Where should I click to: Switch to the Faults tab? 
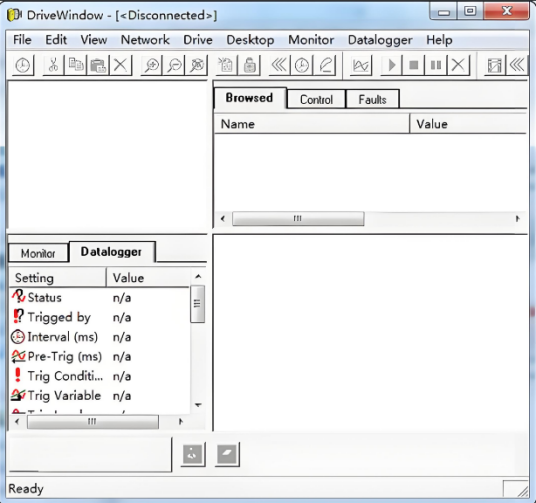coord(372,100)
